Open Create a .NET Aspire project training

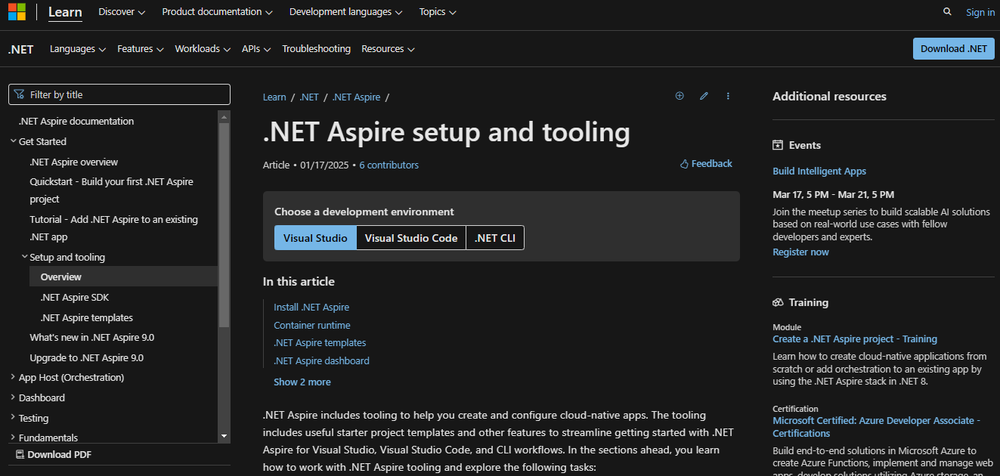pyautogui.click(x=855, y=339)
